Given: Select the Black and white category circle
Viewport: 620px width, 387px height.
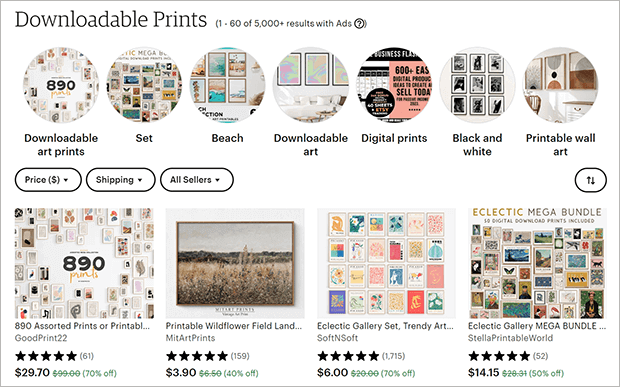Looking at the screenshot, I should click(477, 85).
